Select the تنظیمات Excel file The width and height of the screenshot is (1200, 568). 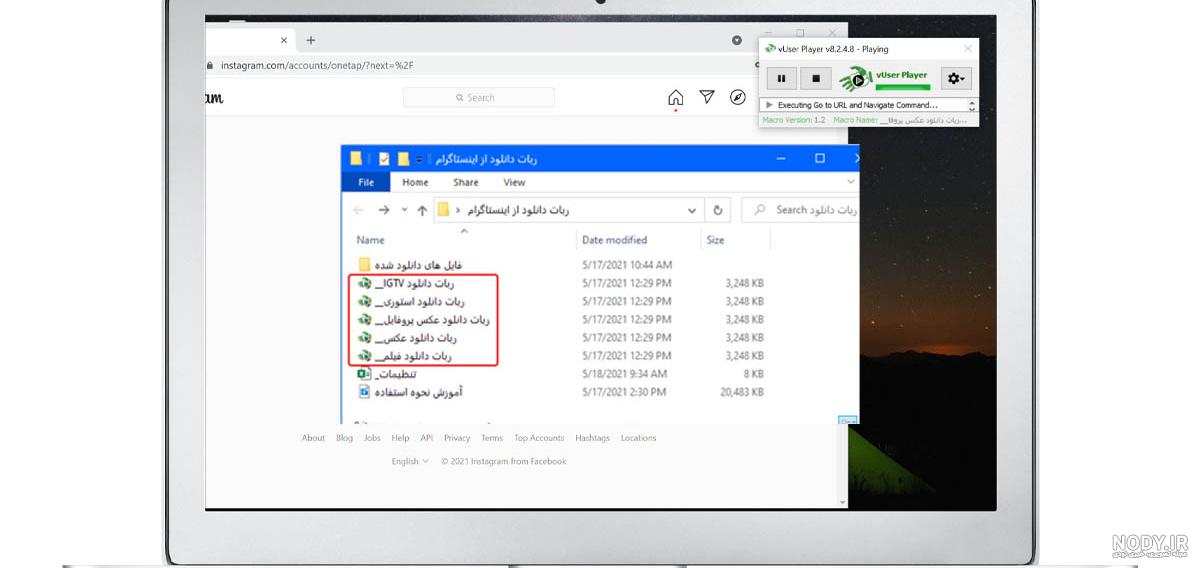[x=388, y=374]
